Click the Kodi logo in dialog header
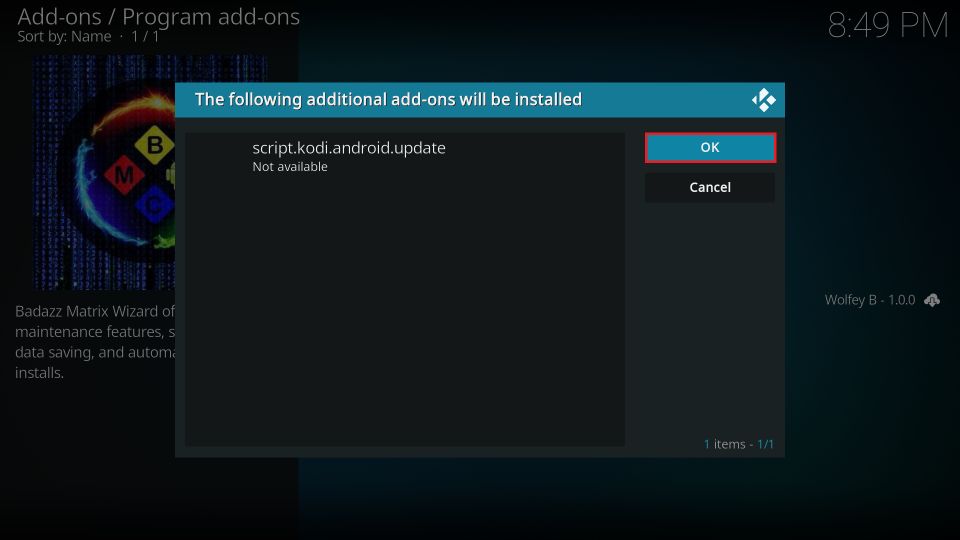Screen dimensions: 960x540 763,100
